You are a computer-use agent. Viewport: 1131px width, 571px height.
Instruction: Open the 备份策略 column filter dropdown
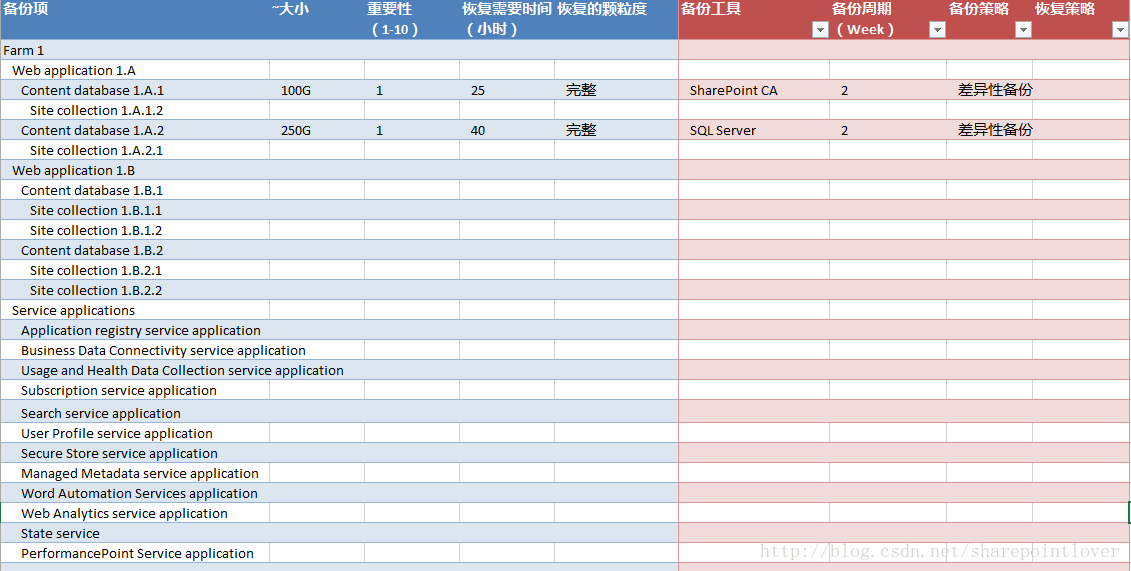click(1024, 30)
